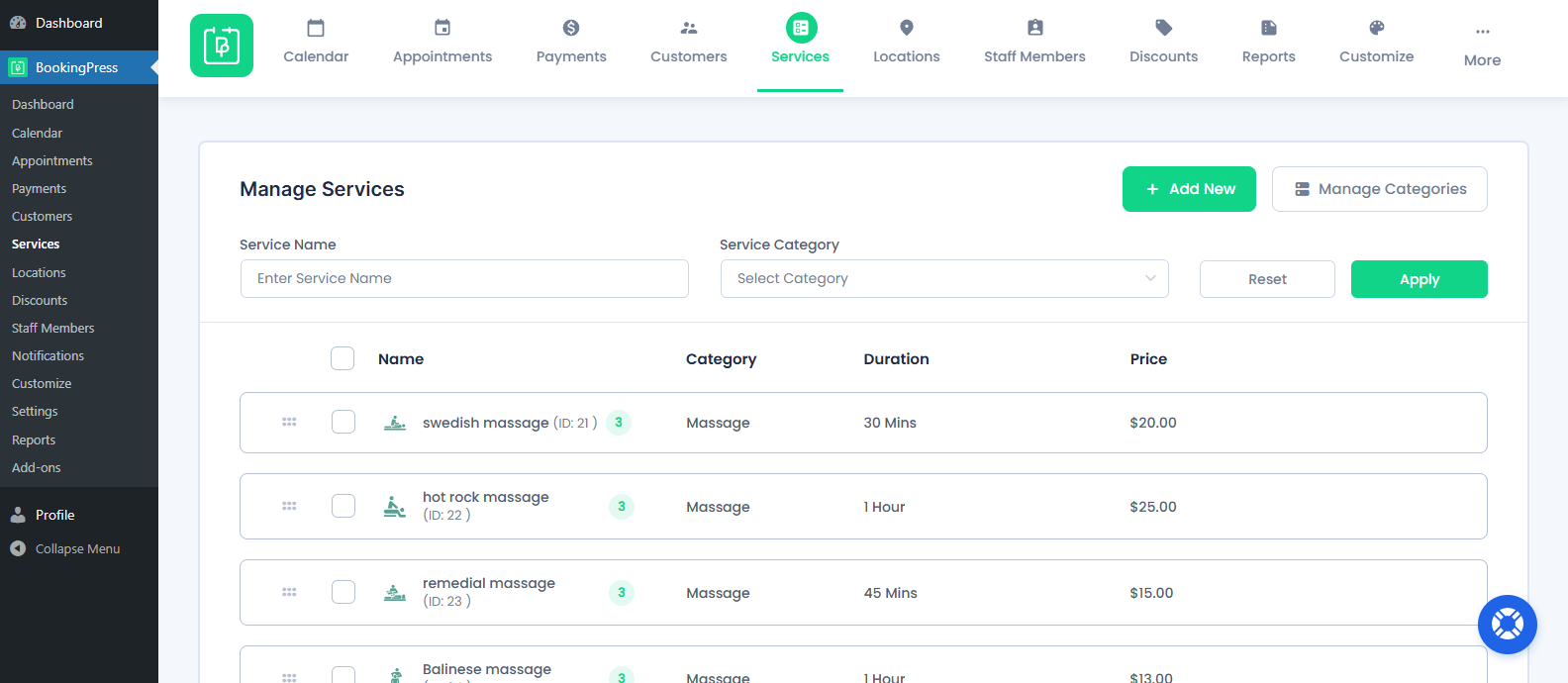Check the swedish massage row checkbox
Screen dimensions: 1568x683
click(x=343, y=423)
